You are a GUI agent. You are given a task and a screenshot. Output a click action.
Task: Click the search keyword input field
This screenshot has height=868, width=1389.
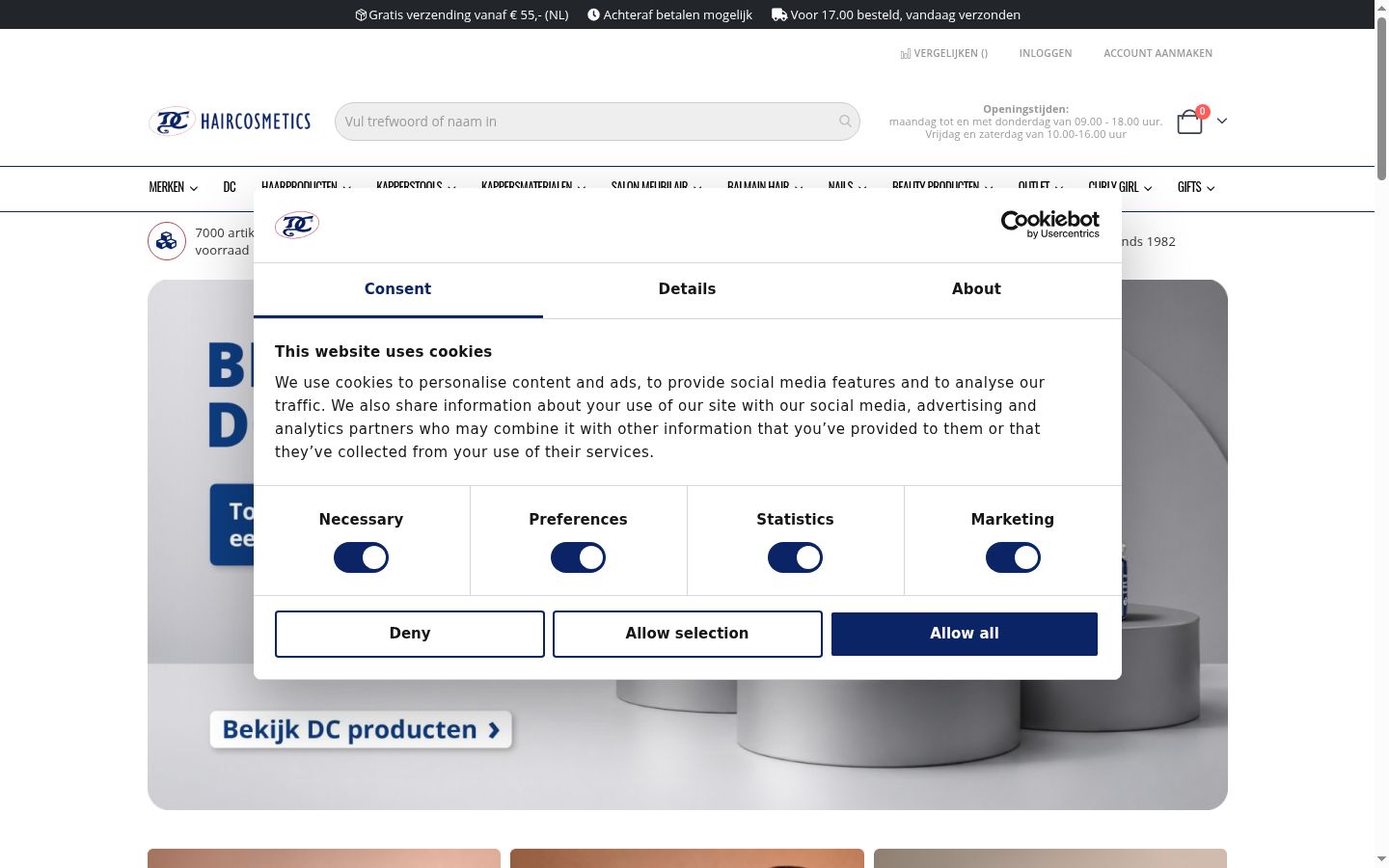[597, 122]
